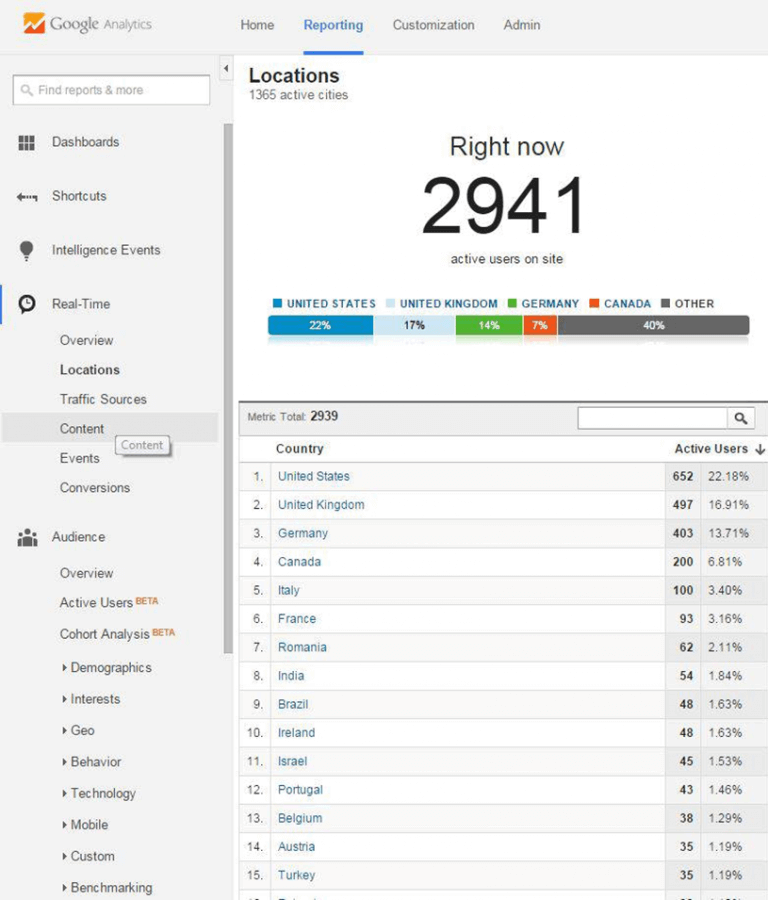This screenshot has height=900, width=768.
Task: Open the Audience section
Action: pyautogui.click(x=79, y=537)
